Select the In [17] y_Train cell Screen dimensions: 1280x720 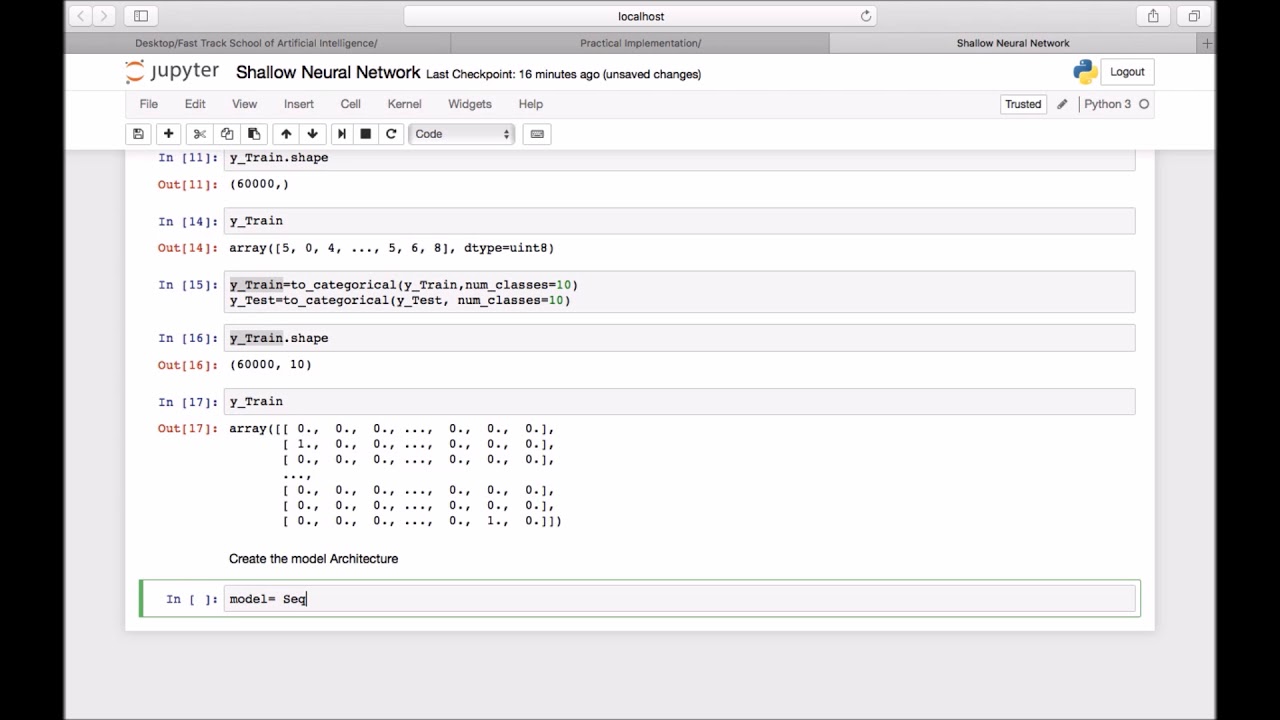click(680, 402)
